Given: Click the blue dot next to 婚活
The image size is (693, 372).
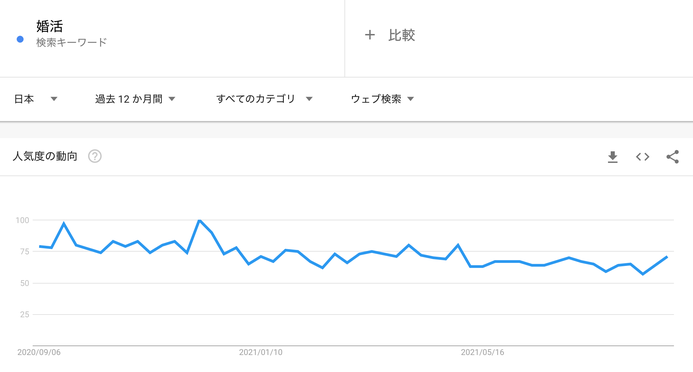Looking at the screenshot, I should click(x=20, y=39).
